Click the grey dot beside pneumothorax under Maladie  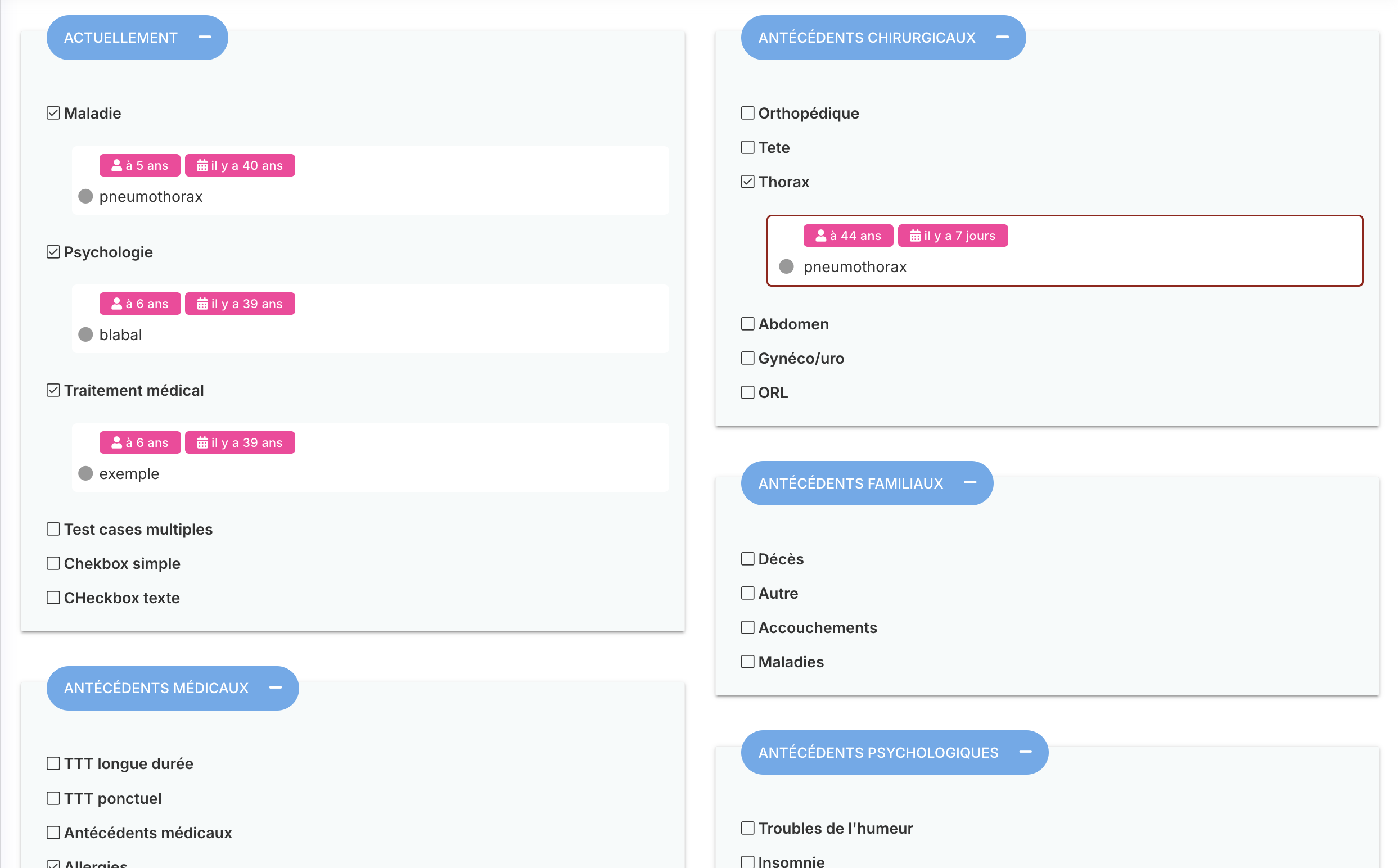(85, 196)
